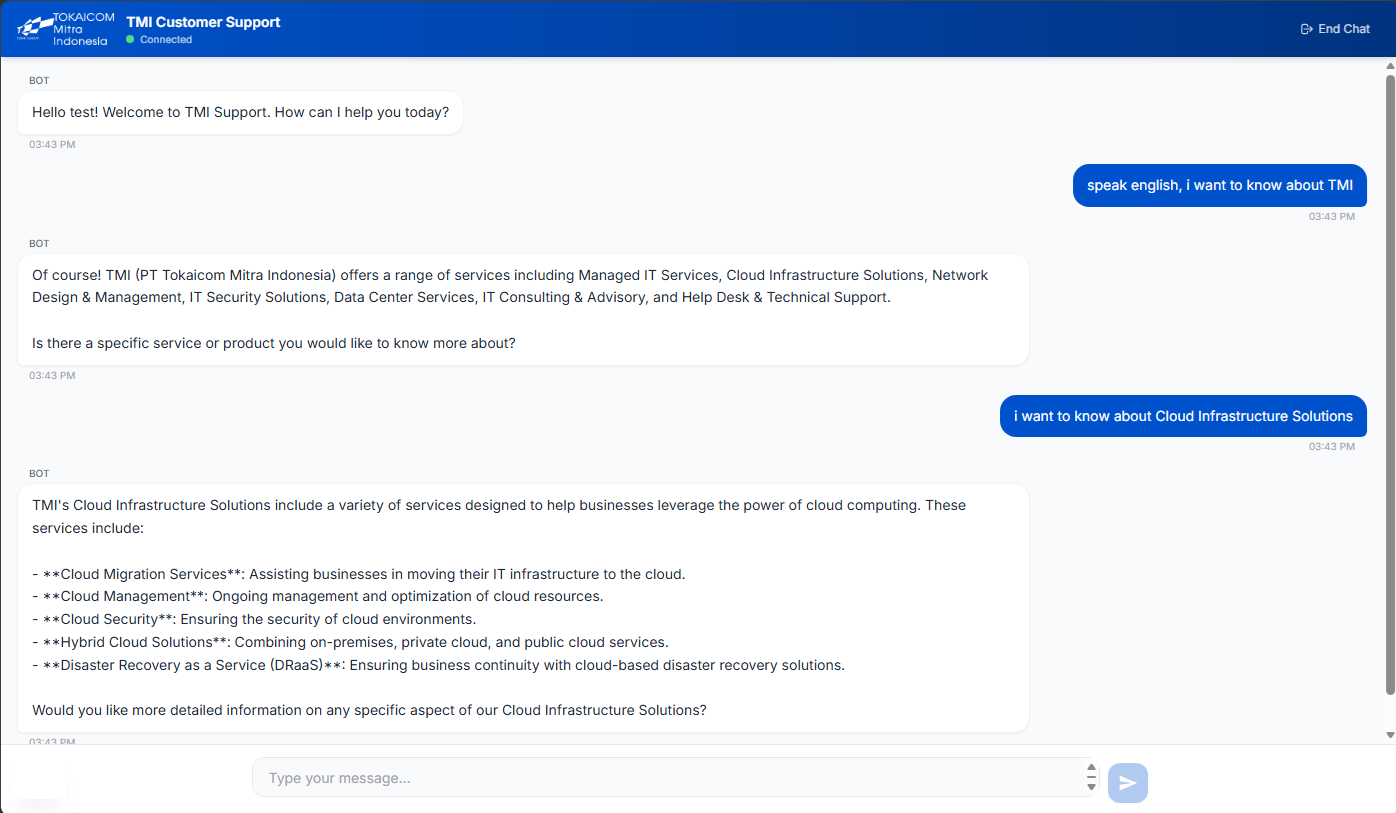The image size is (1396, 813).
Task: Click the End Chat button
Action: point(1335,29)
